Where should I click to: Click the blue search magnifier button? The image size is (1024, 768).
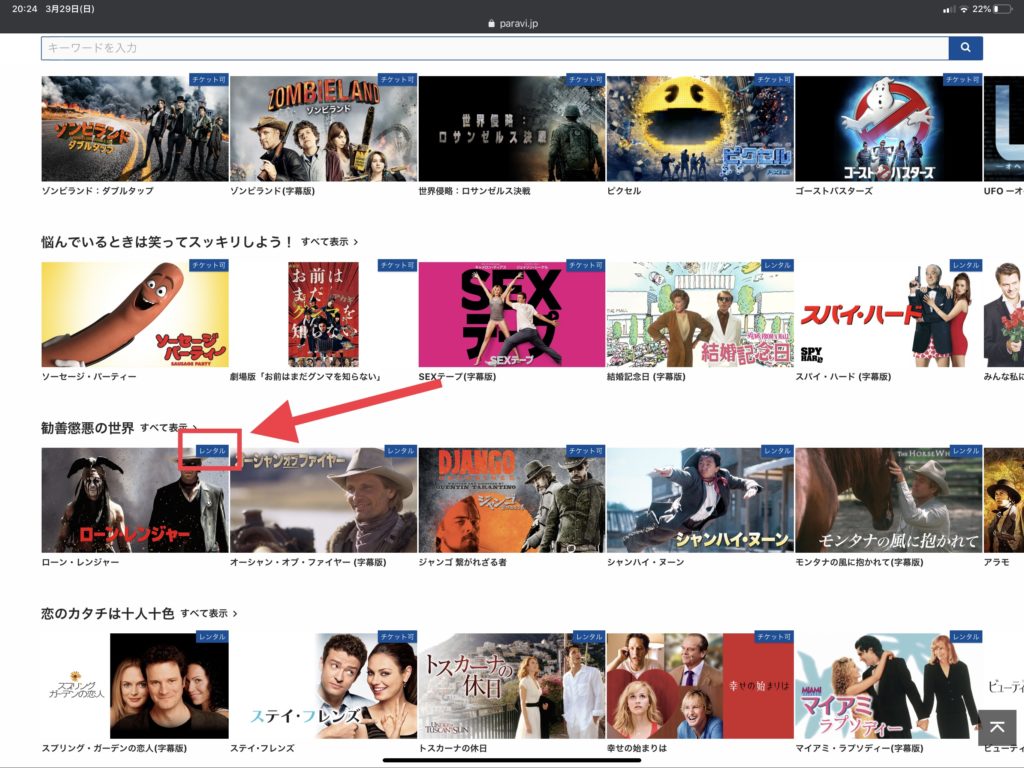coord(965,48)
